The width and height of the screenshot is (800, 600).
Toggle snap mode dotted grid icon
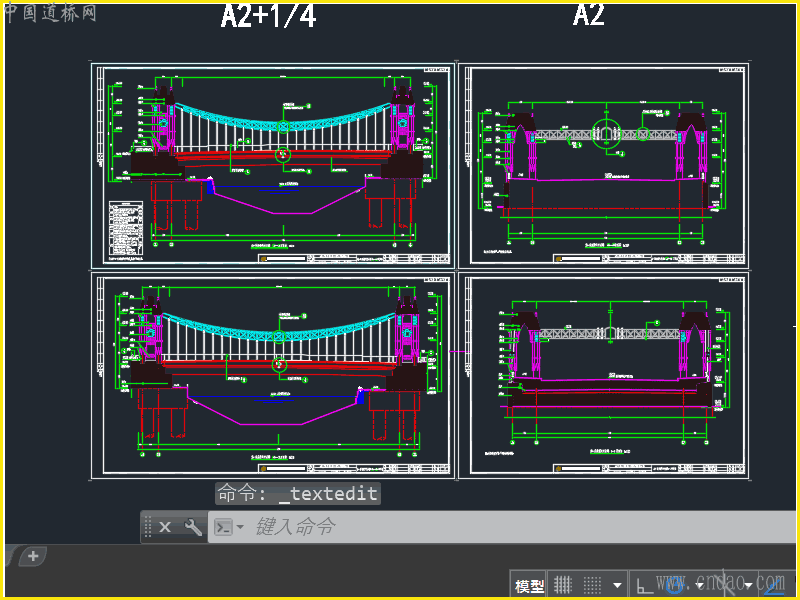click(x=593, y=585)
